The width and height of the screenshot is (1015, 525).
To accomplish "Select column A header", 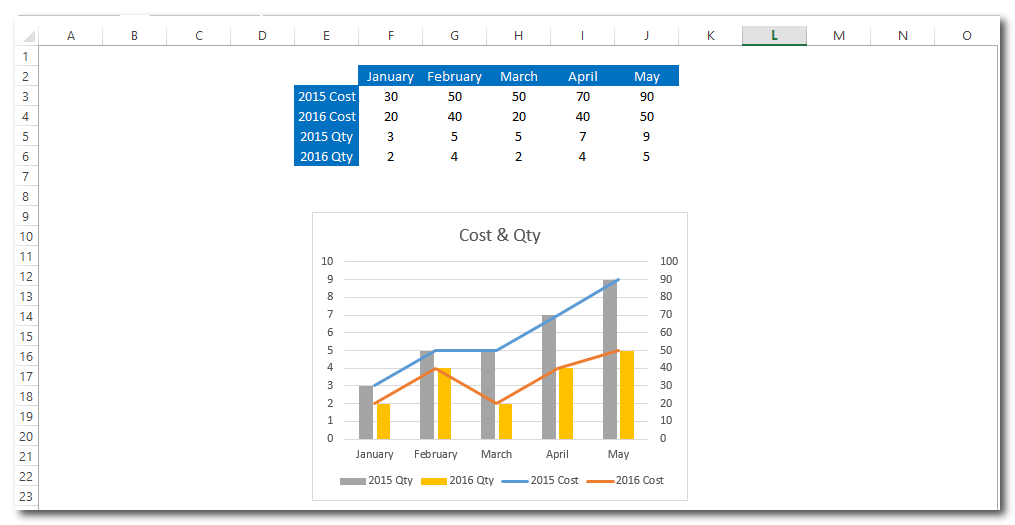I will (x=71, y=36).
